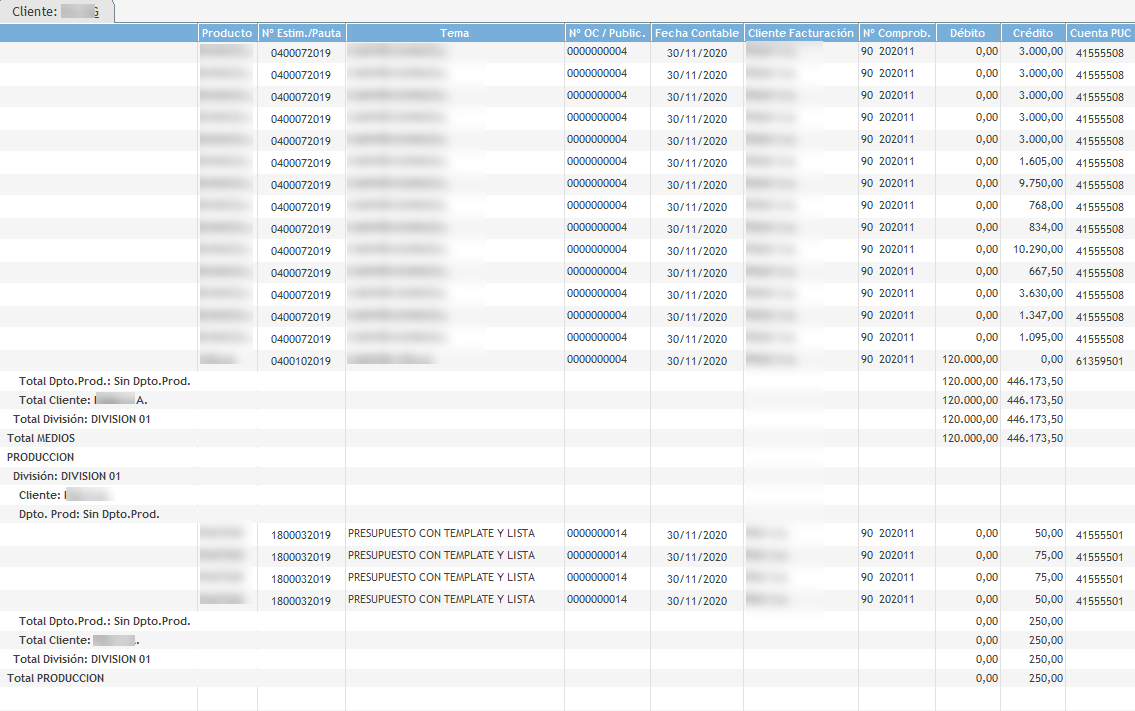Click the Cuenta PUC column header

coord(1100,33)
